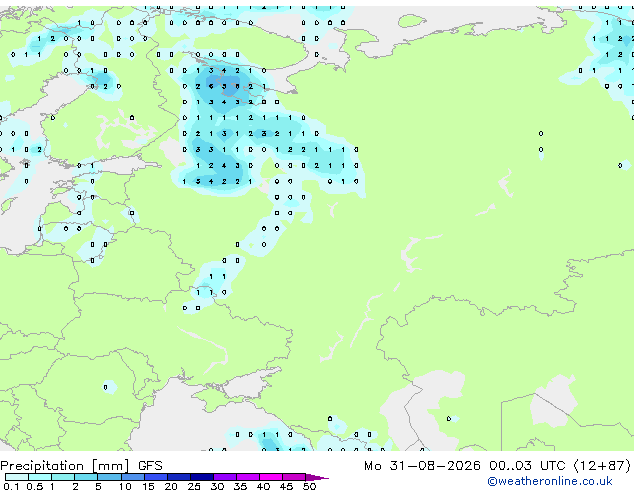Click the 'Precipitation [mm]' legend title
Screen dimensions: 634x490
(65, 466)
